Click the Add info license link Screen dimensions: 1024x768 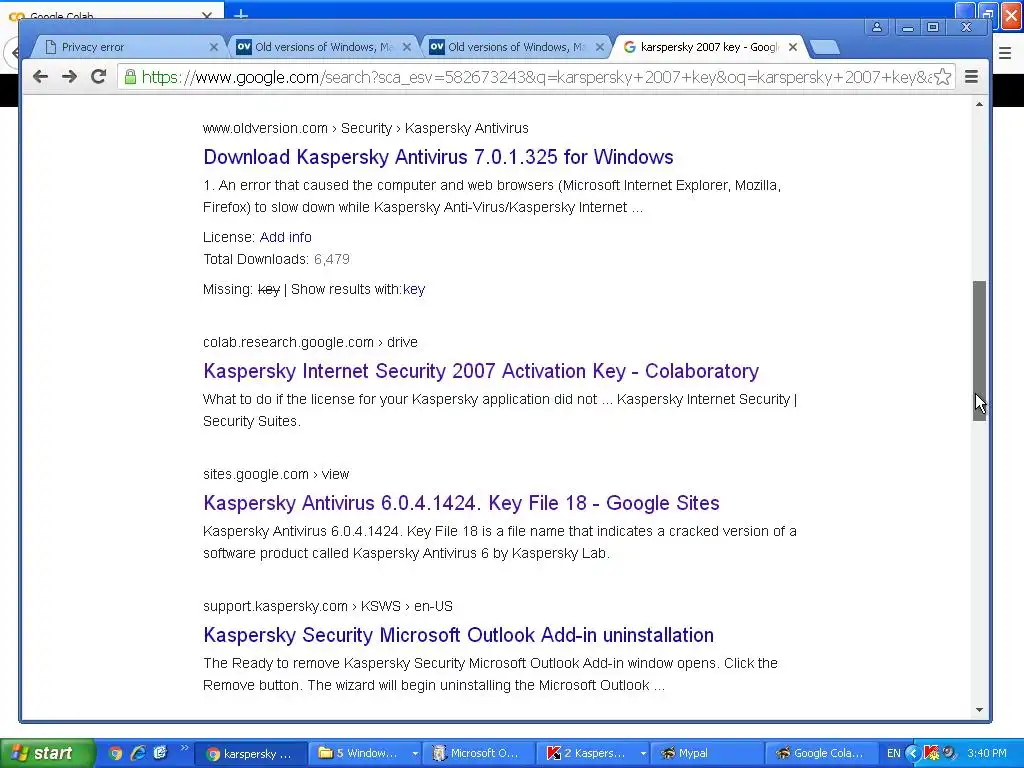(x=285, y=237)
